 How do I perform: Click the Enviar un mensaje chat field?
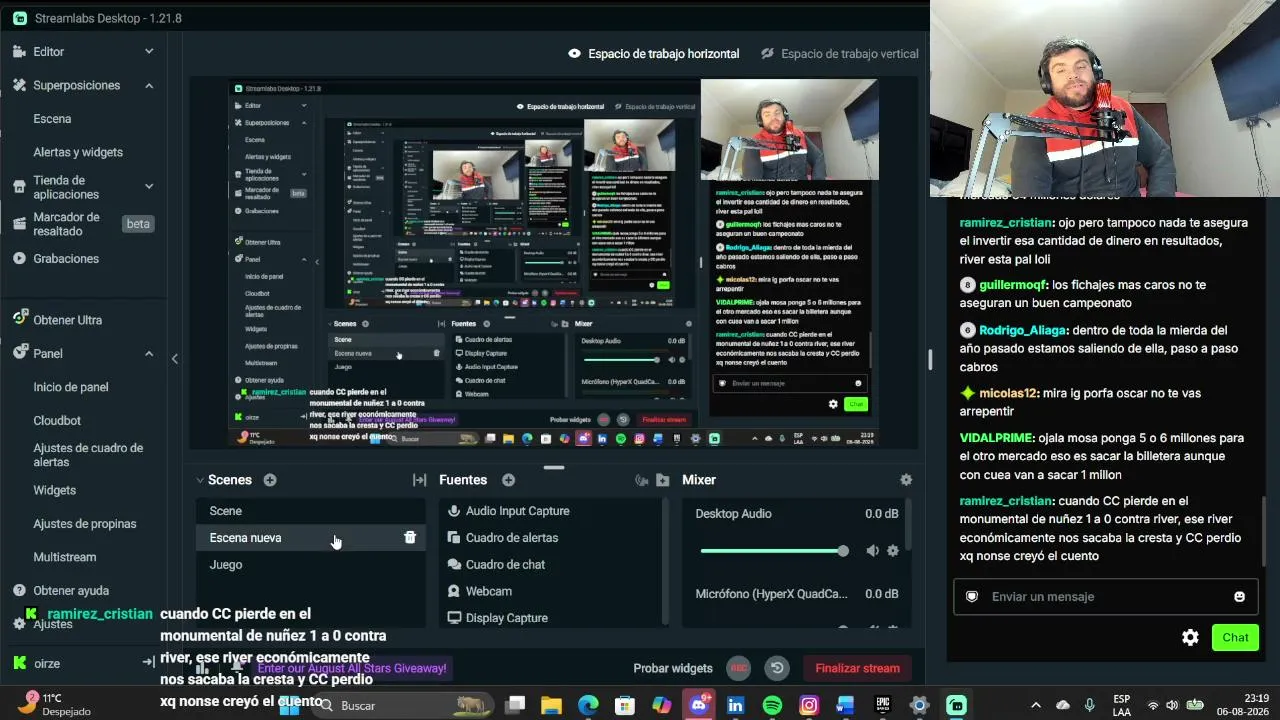(1104, 597)
